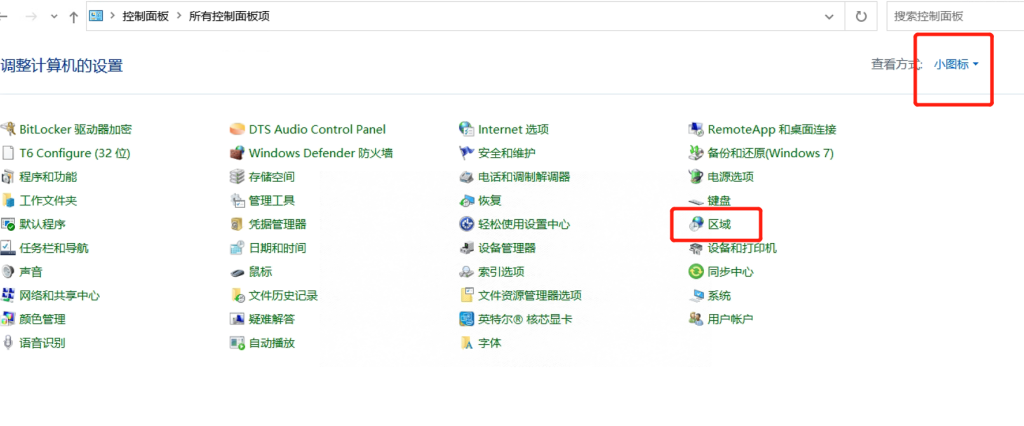Open the 区域 region link
Screen dimensions: 1024x426
(719, 224)
